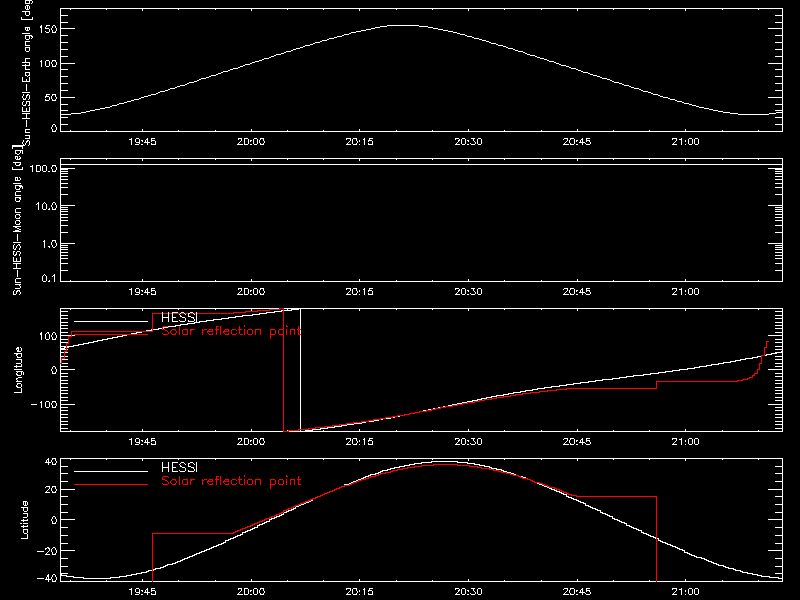
Task: Click the -100 tick on Longitude plot
Action: coord(44,404)
